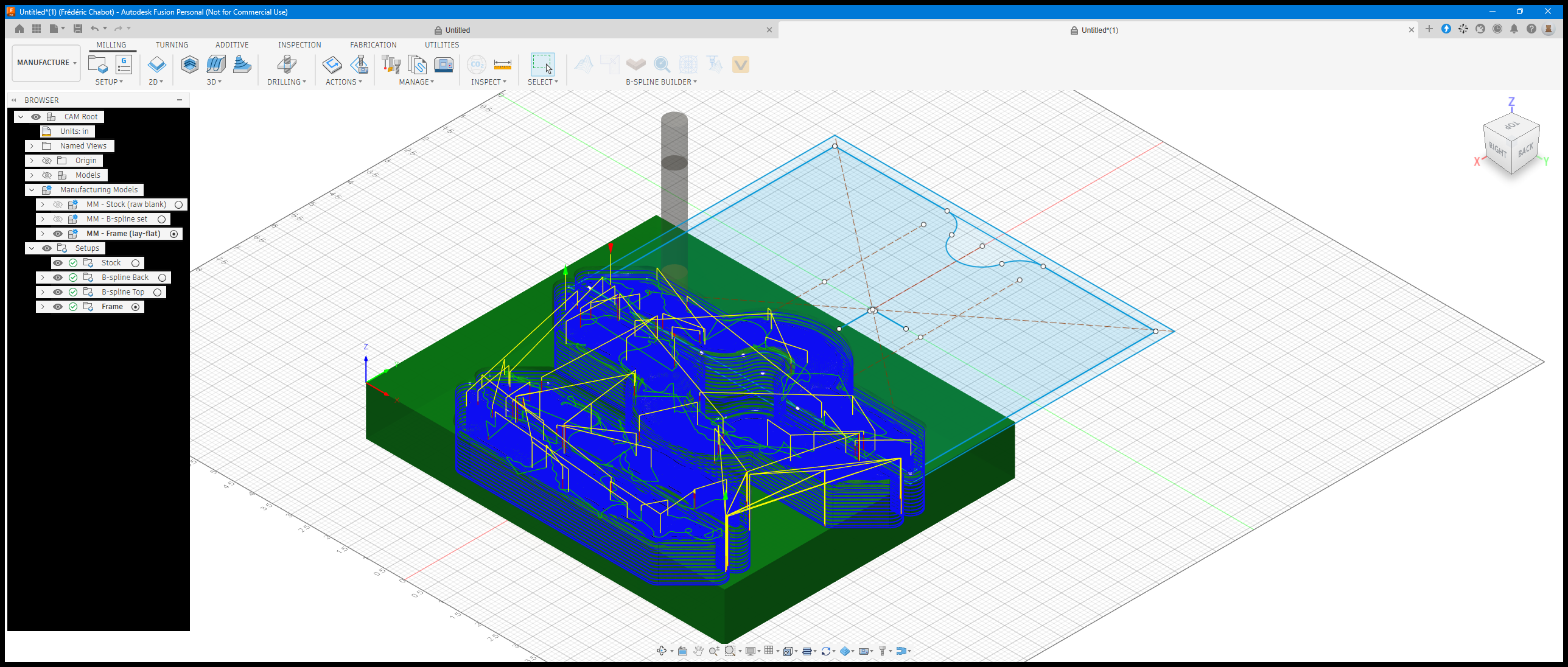This screenshot has width=1568, height=667.
Task: Click the Zoom magnifier icon in navigation bar
Action: click(714, 651)
